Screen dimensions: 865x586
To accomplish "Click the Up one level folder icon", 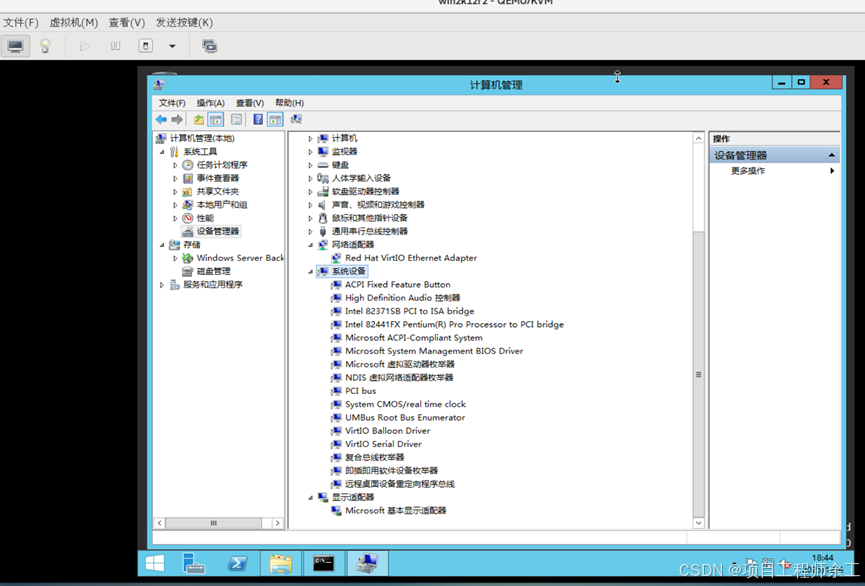I will click(199, 119).
